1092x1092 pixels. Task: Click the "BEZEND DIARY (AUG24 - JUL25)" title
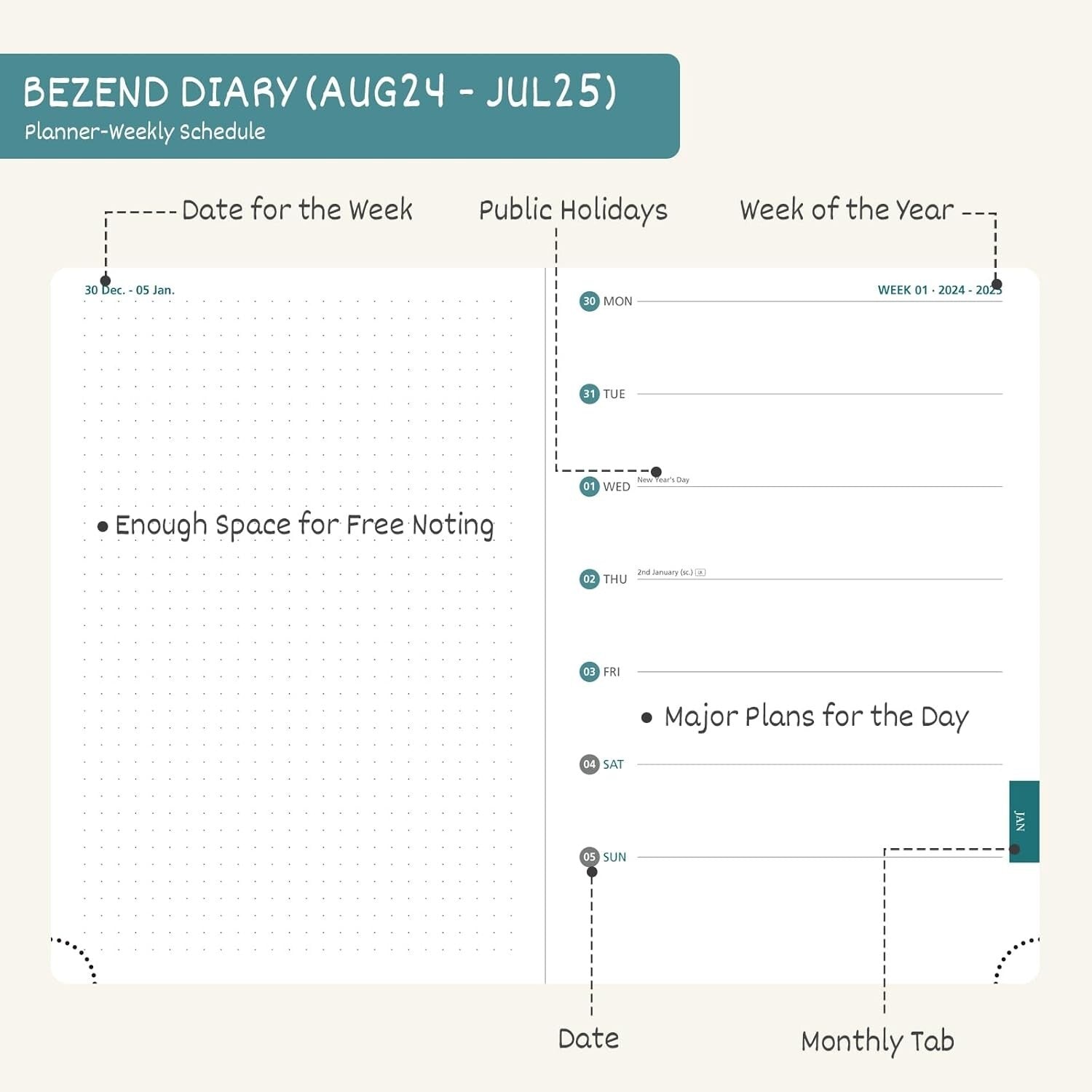(320, 92)
